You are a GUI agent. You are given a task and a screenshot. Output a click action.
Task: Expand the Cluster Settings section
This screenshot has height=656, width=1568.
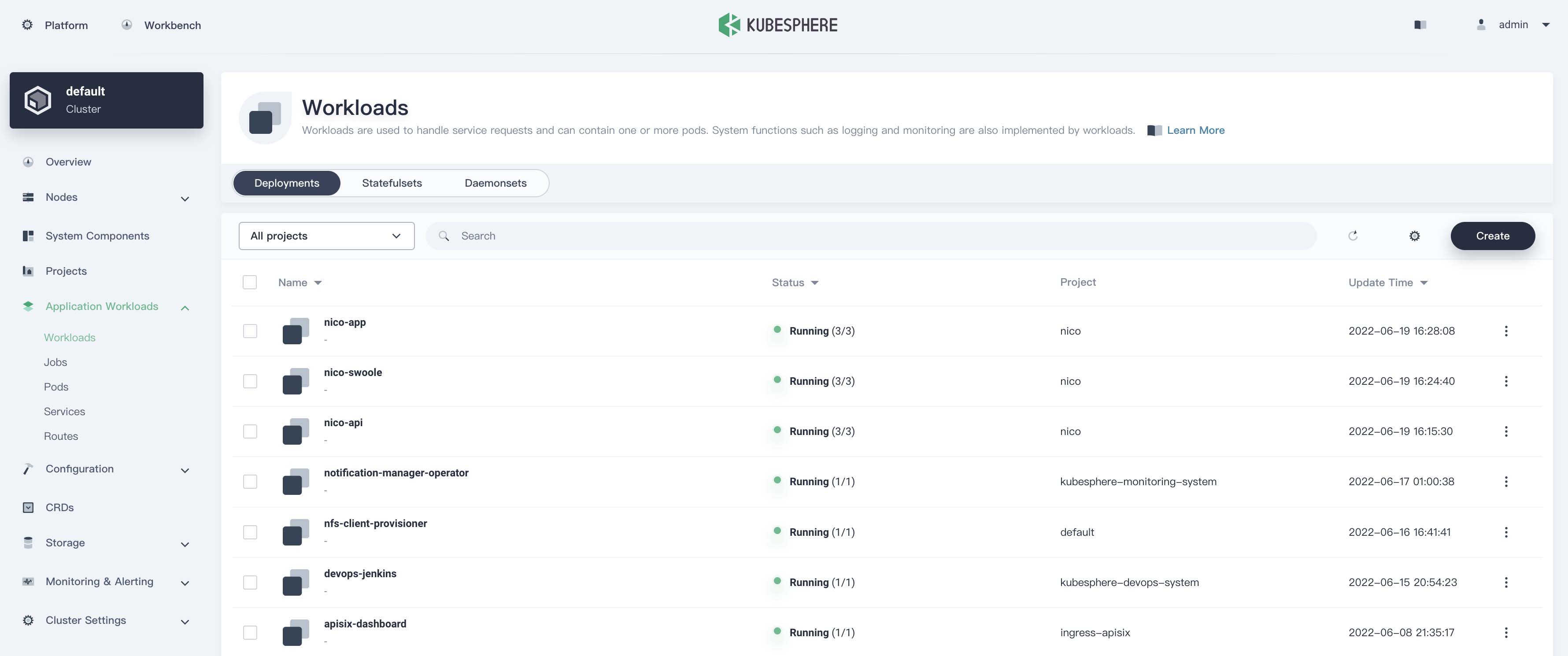[x=185, y=622]
